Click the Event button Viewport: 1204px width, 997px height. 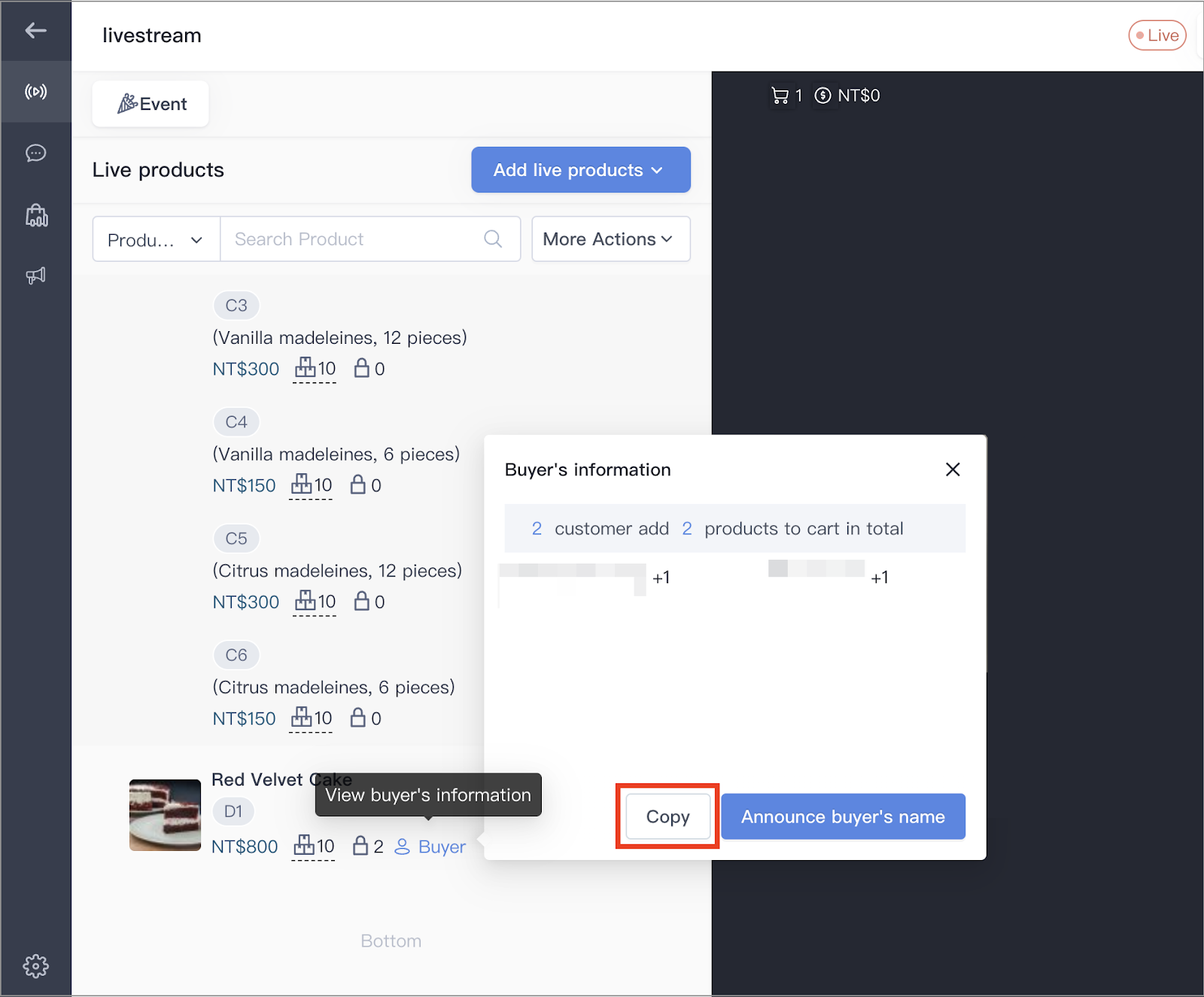tap(150, 104)
